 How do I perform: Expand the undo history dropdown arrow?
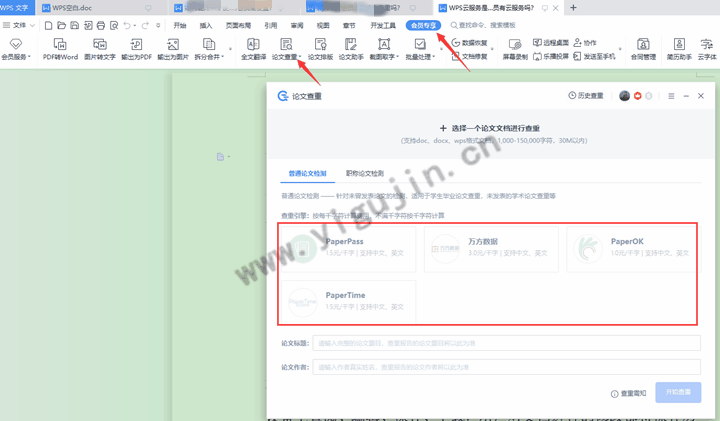(x=135, y=26)
